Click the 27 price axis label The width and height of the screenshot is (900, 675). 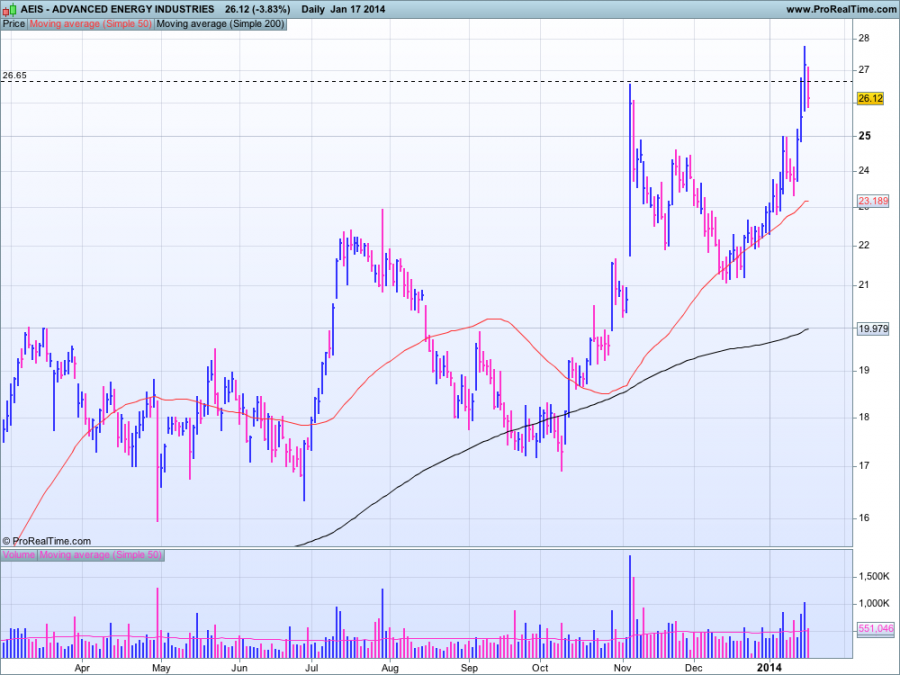[864, 70]
